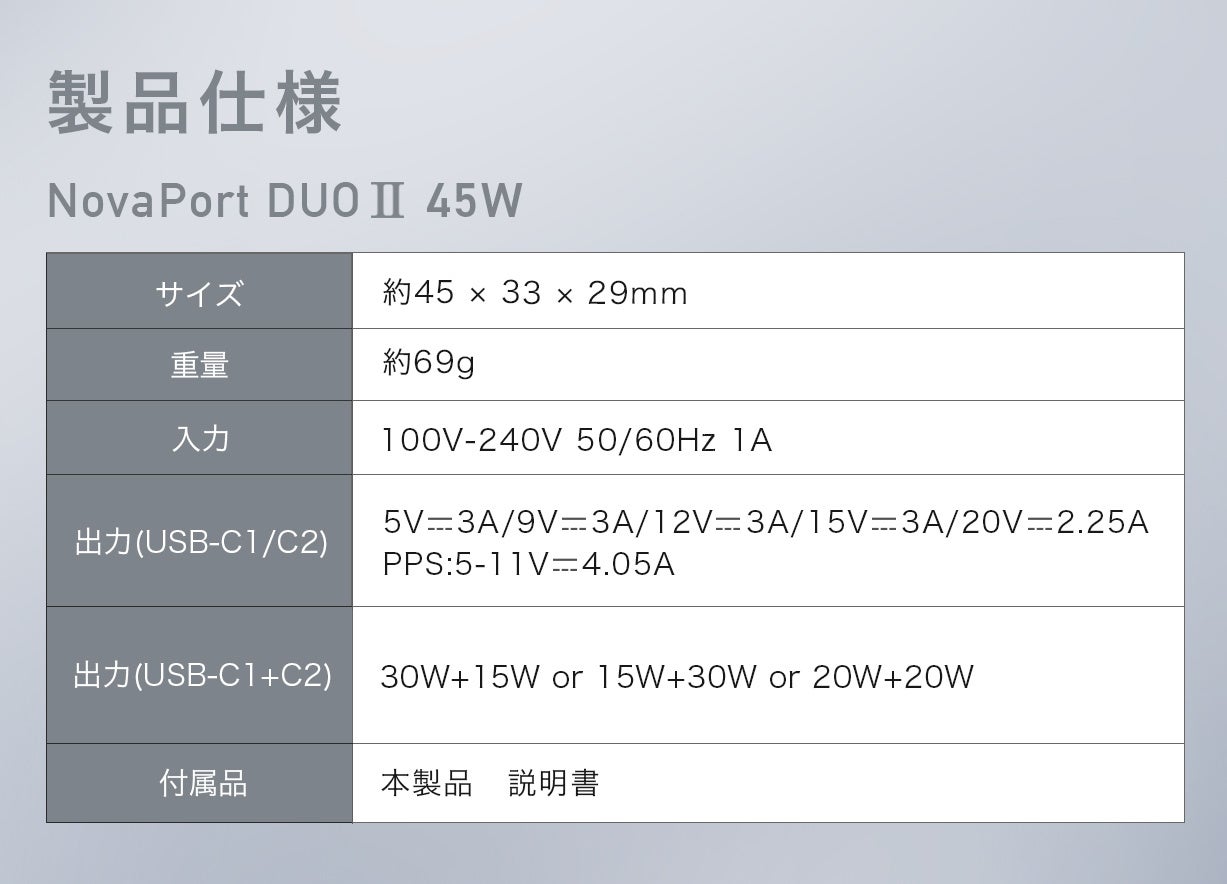The width and height of the screenshot is (1227, 884).
Task: Select the 出力(USB-C1+C2) row label
Action: [201, 676]
